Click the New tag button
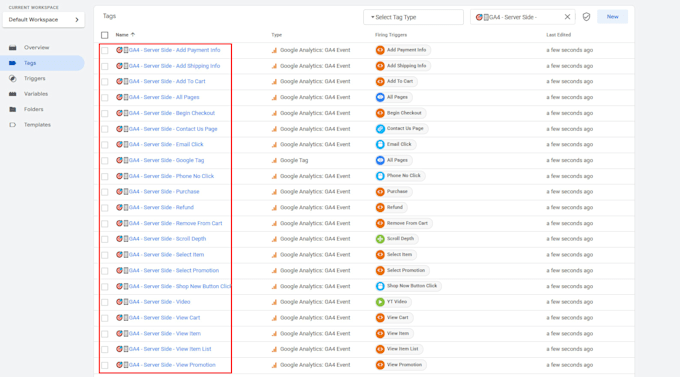The image size is (680, 377). (612, 16)
